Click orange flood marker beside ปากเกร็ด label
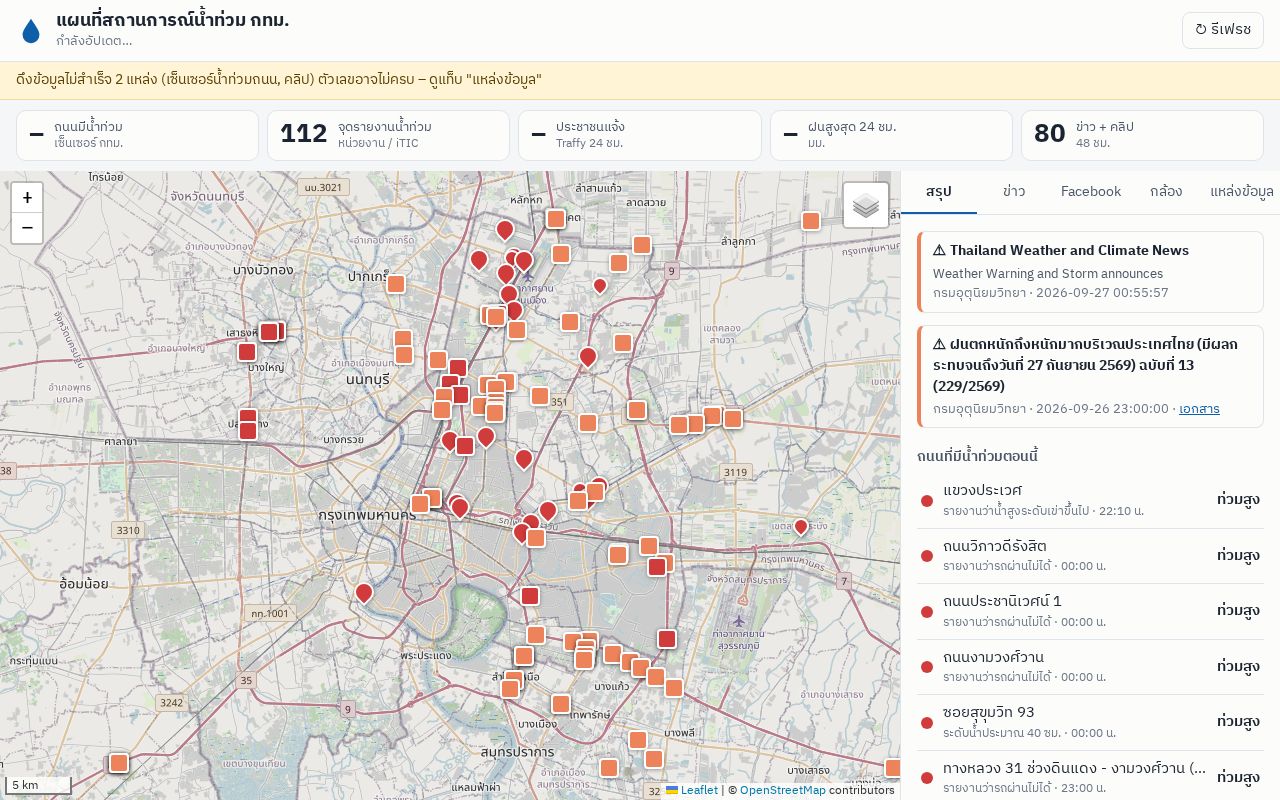The image size is (1280, 800). click(x=396, y=284)
